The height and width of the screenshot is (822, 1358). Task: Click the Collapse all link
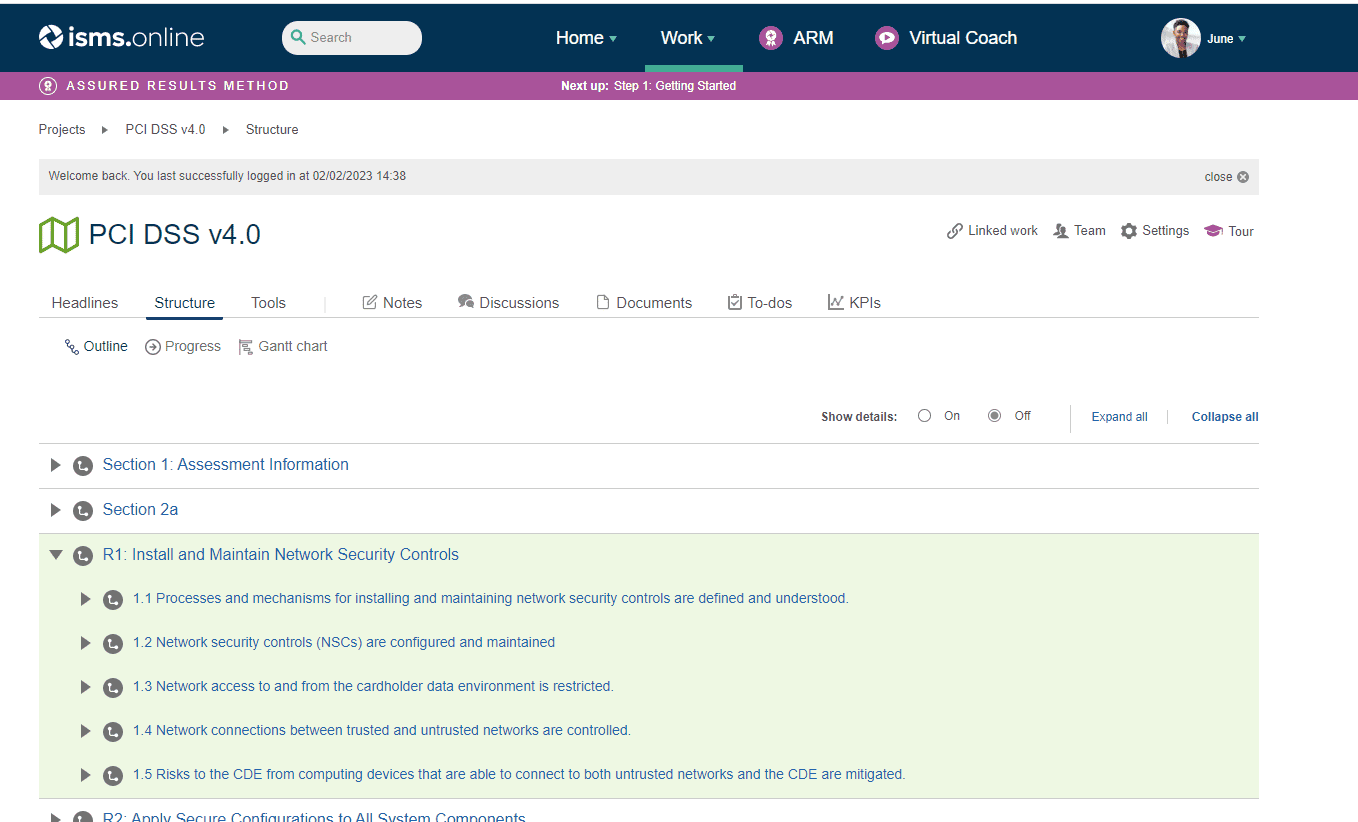[1224, 417]
